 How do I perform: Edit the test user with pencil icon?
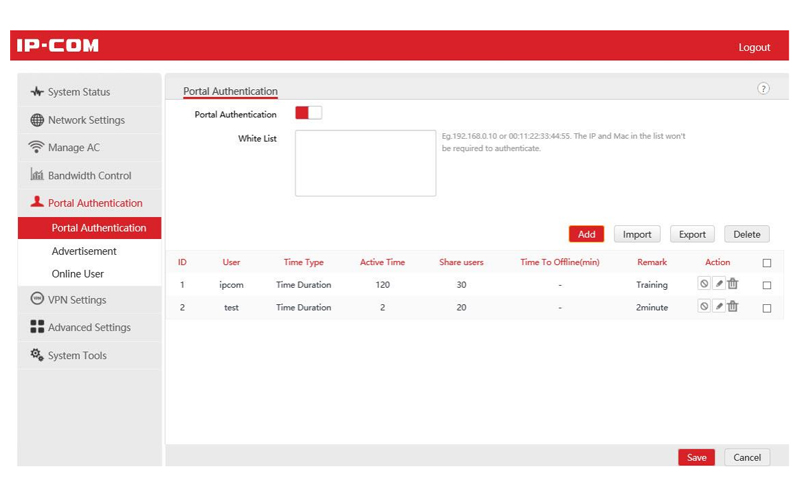point(718,306)
